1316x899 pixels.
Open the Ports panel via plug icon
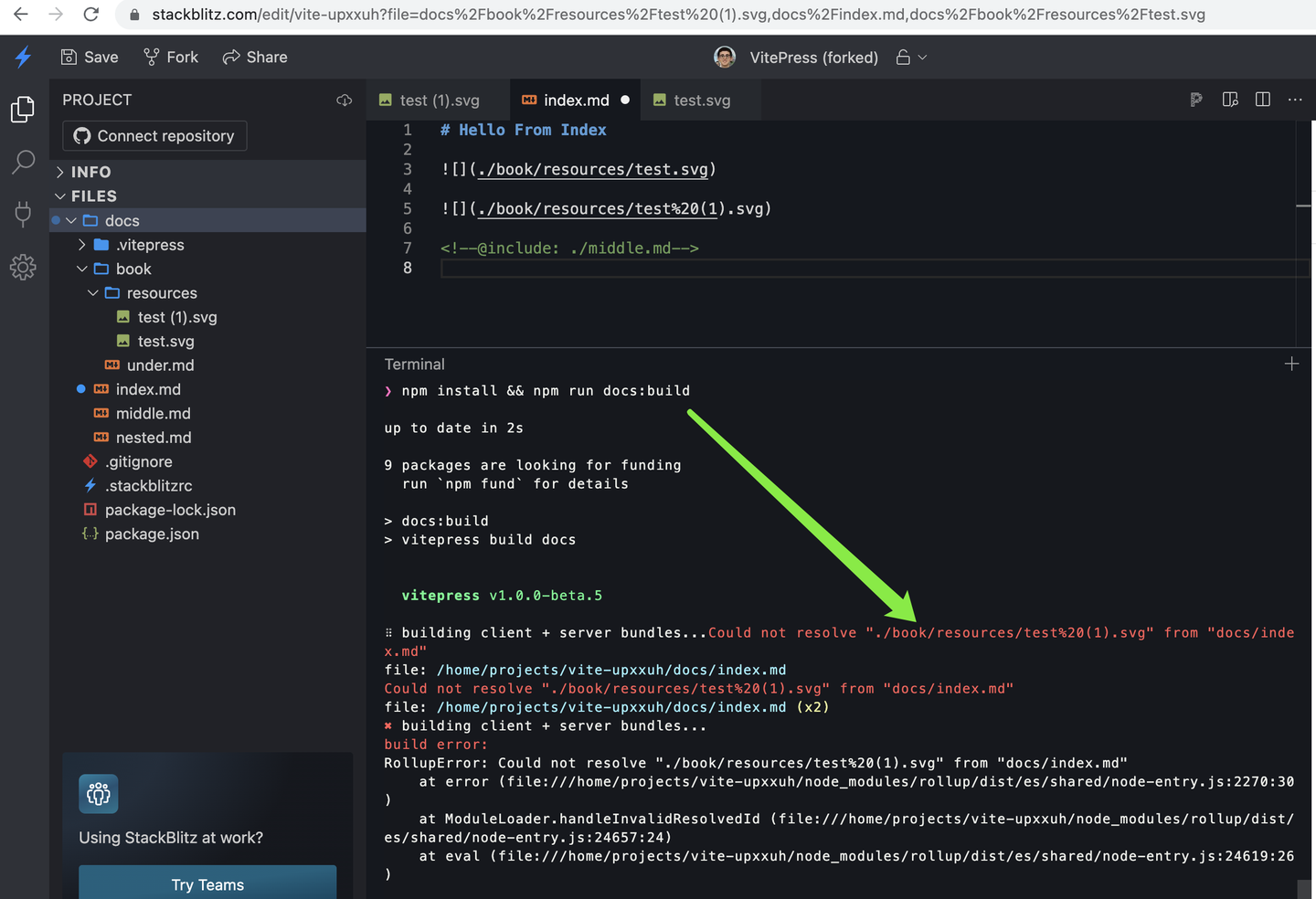click(22, 214)
